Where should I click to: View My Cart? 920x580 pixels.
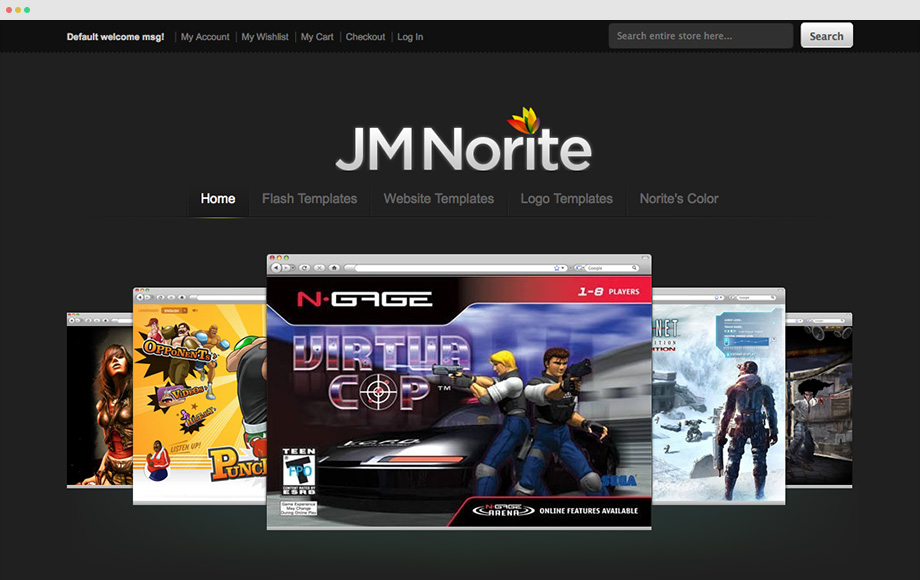click(317, 37)
